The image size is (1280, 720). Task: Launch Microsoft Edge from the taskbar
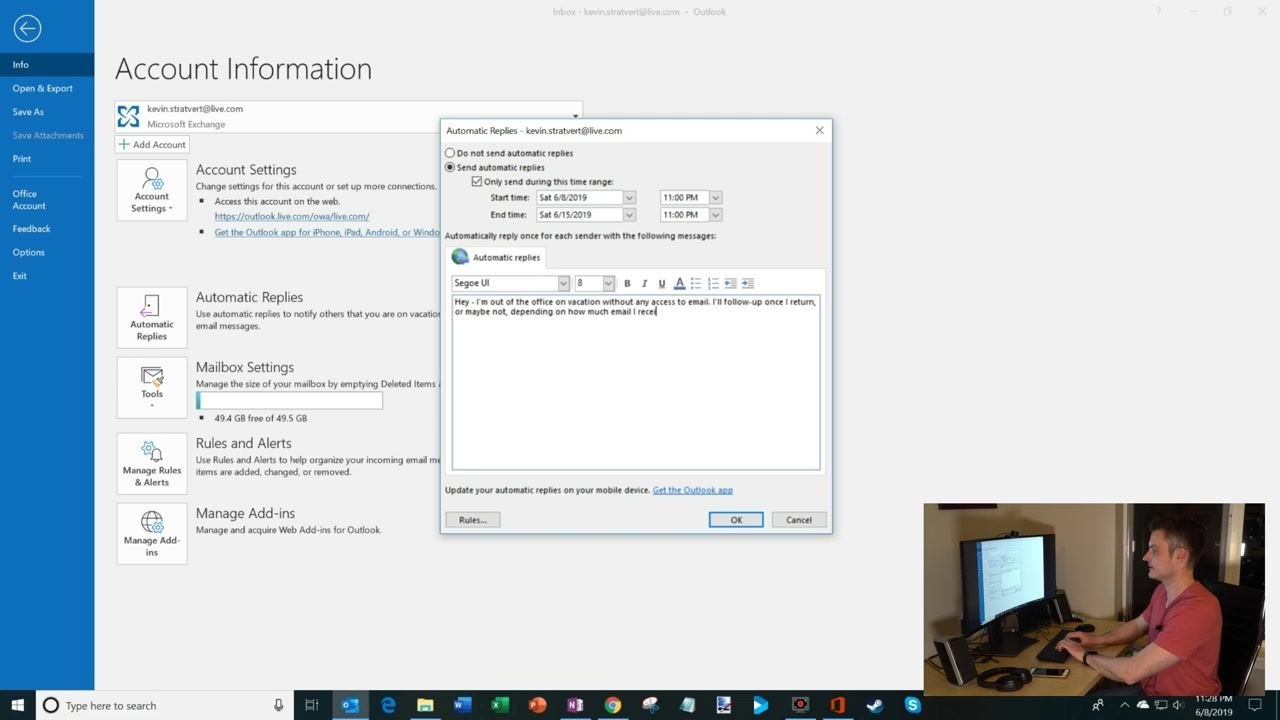coord(388,705)
